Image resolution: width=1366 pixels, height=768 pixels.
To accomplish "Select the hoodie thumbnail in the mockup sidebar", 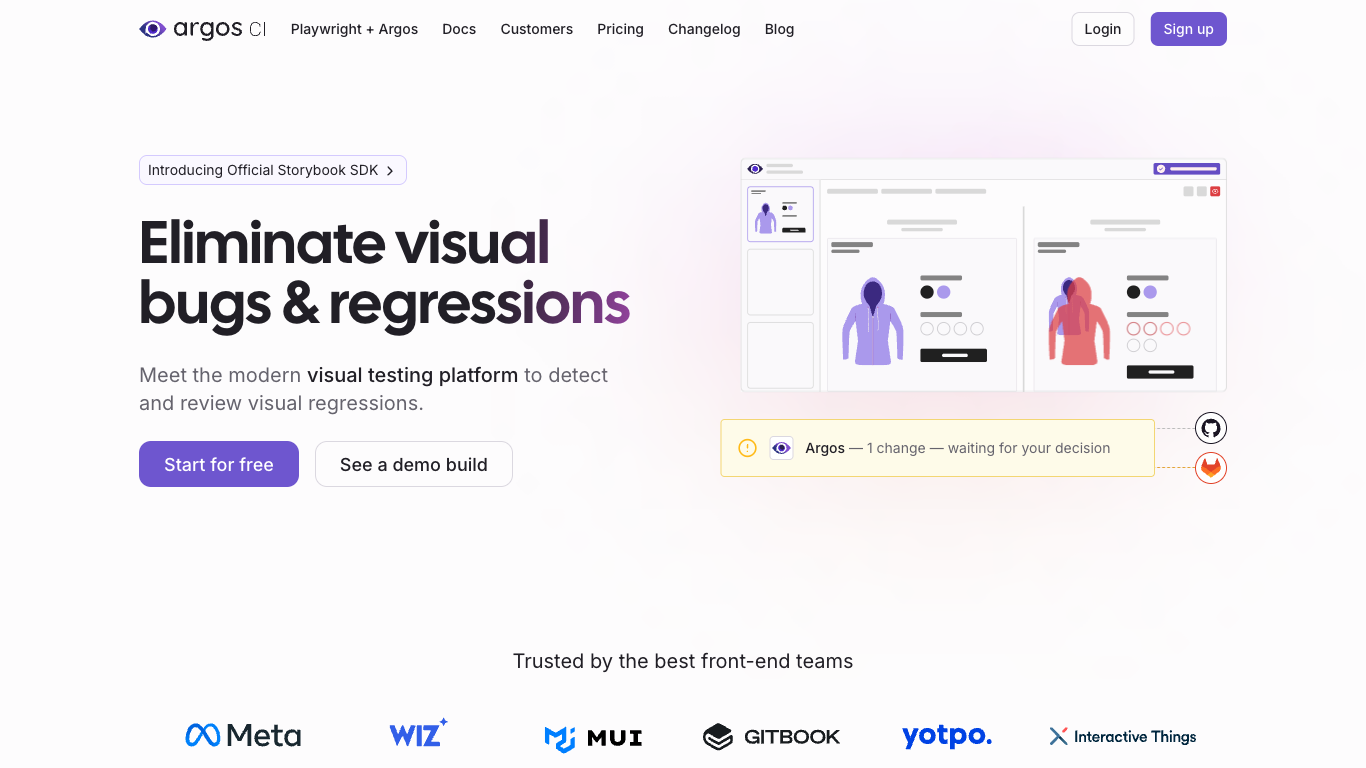I will [x=780, y=214].
